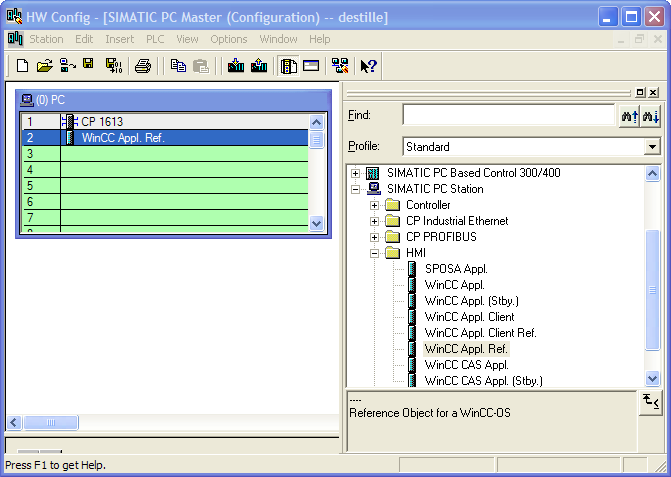Click the catalog pane float icon

pyautogui.click(x=640, y=92)
